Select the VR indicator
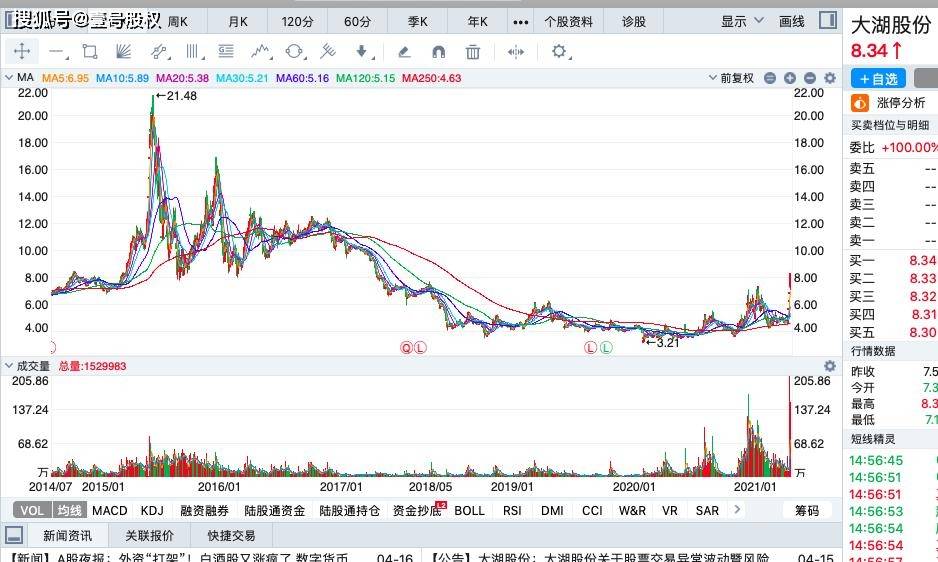Viewport: 938px width, 562px height. [x=669, y=511]
